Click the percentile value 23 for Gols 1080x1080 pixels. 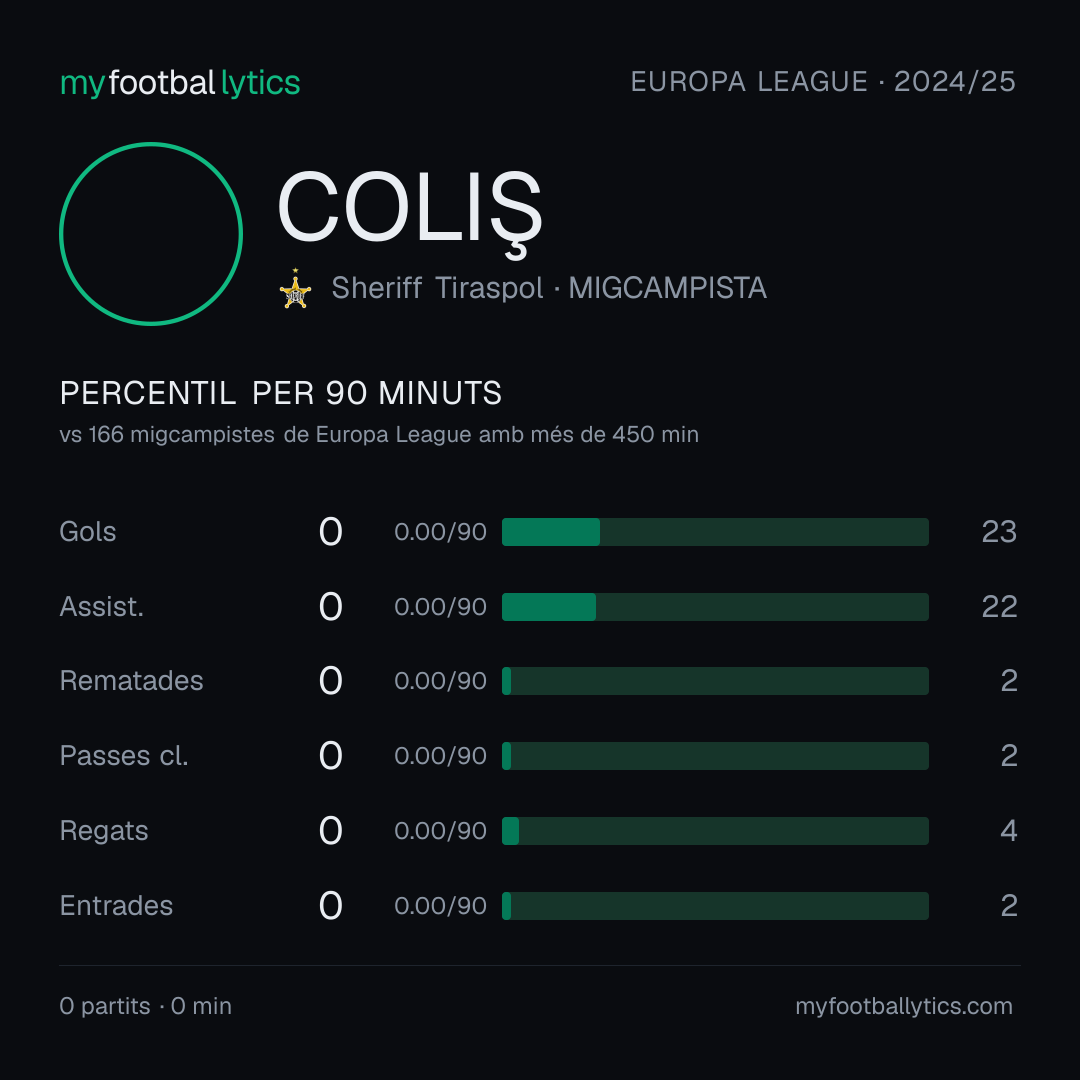point(999,532)
